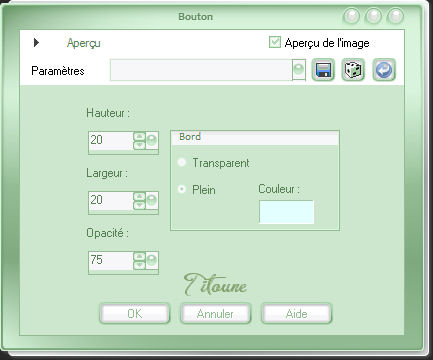The height and width of the screenshot is (360, 433).
Task: Select the Transparent border option
Action: click(x=182, y=163)
